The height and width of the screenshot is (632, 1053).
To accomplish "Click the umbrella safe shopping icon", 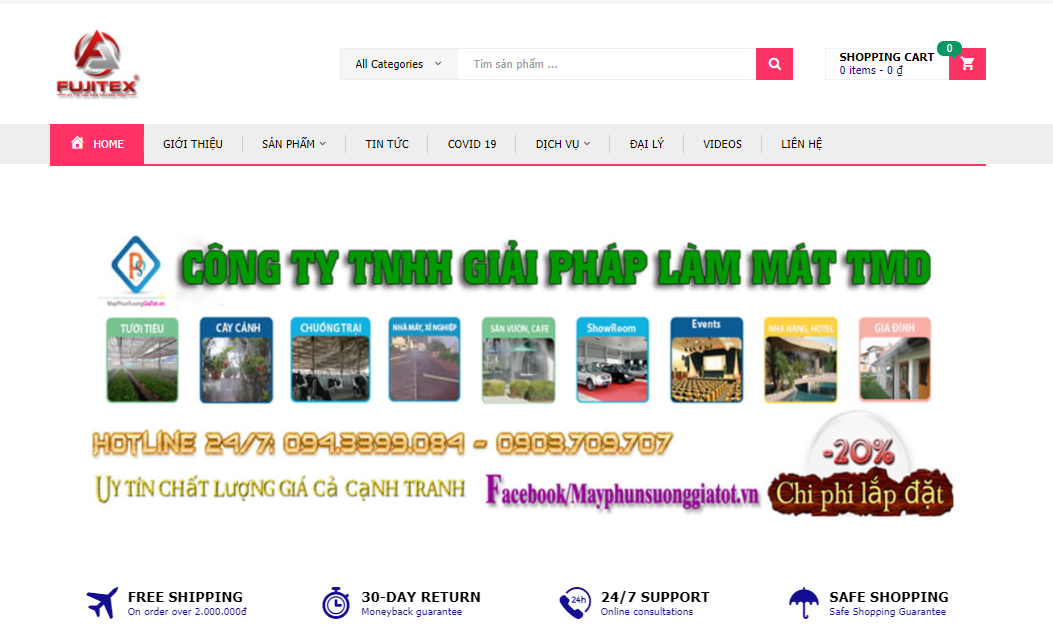I will 802,603.
